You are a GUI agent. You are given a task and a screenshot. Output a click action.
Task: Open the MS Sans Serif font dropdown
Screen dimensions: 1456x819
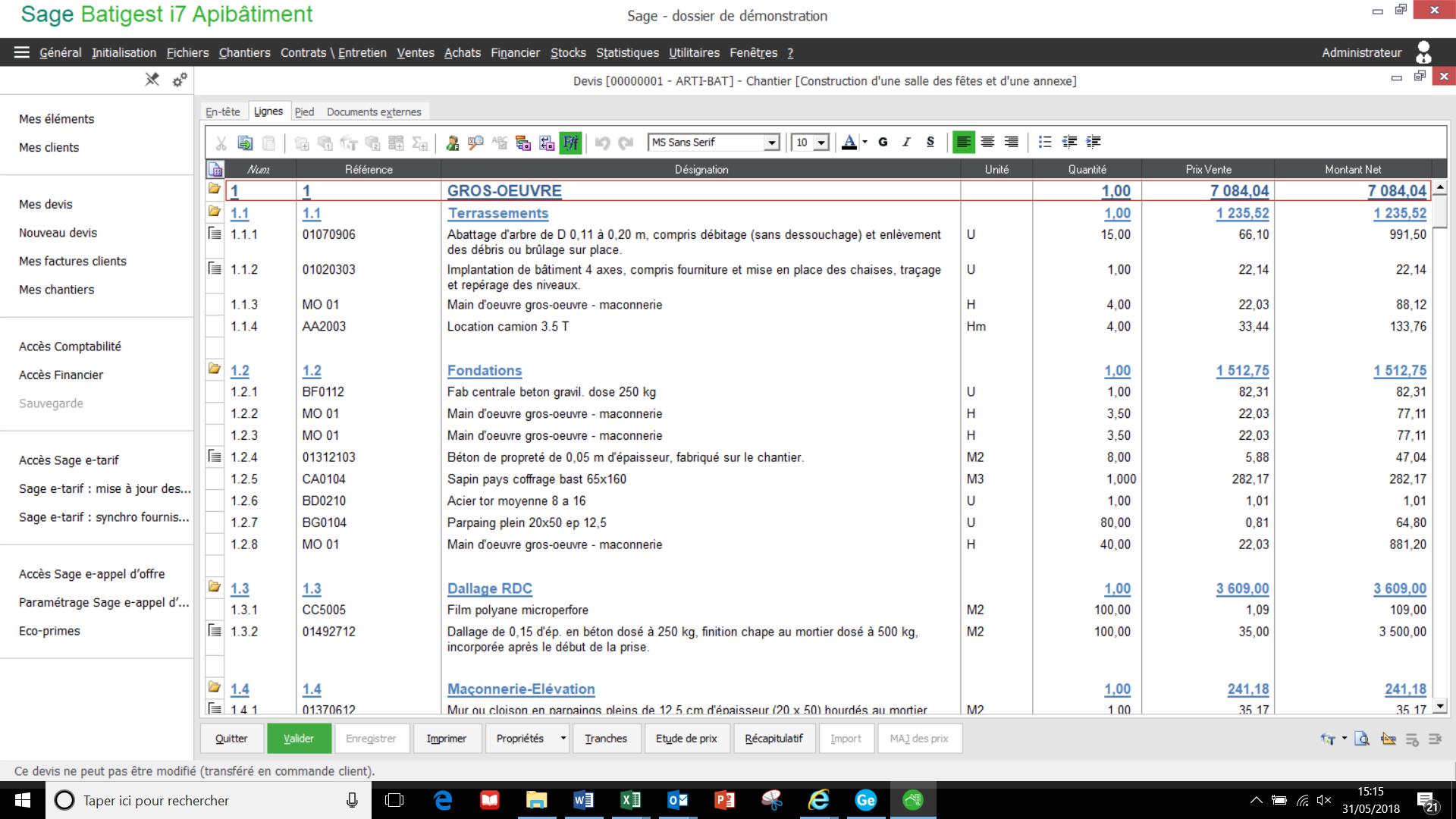[771, 143]
